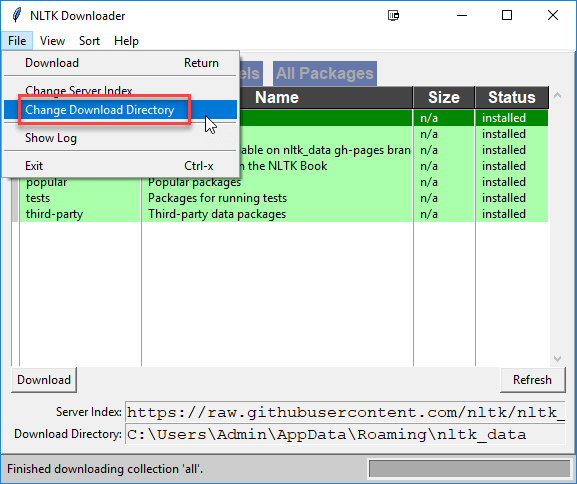Click the scroll up arrow of the table

[557, 96]
